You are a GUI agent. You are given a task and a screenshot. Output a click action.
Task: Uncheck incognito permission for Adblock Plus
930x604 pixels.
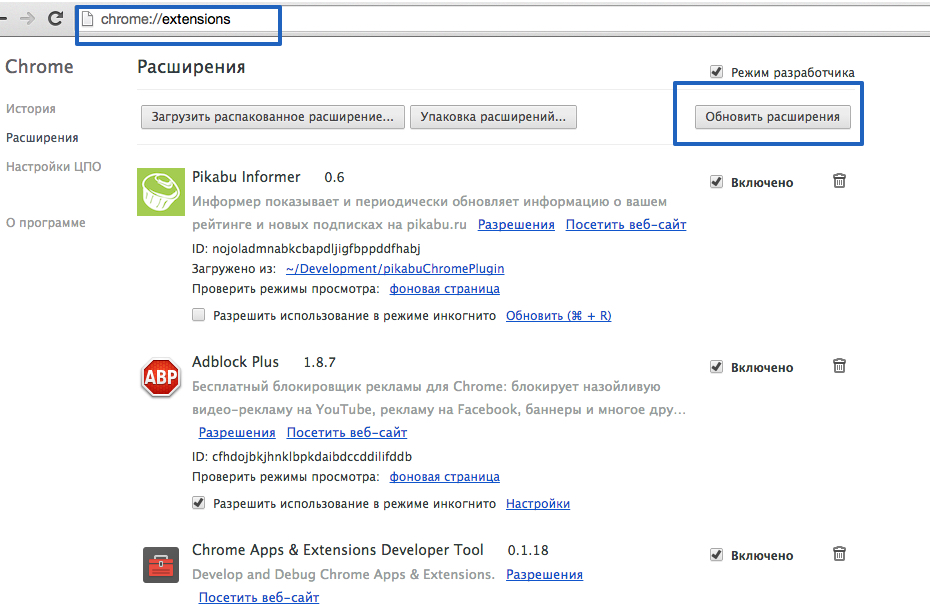pyautogui.click(x=199, y=503)
